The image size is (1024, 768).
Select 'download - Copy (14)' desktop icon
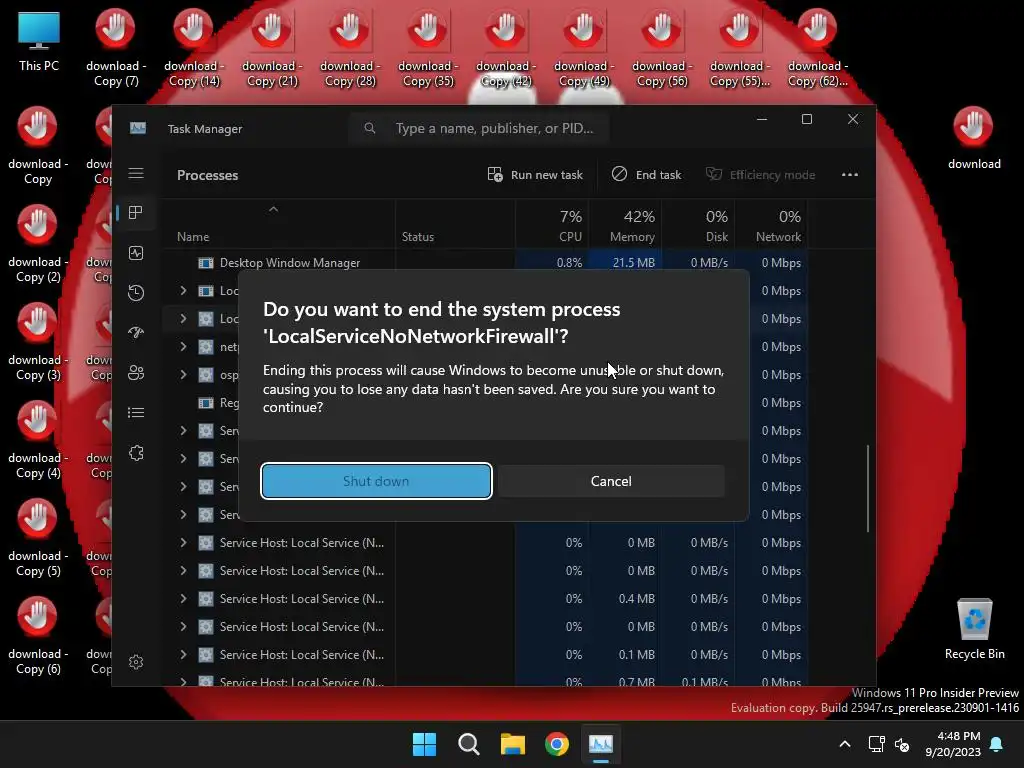point(193,47)
